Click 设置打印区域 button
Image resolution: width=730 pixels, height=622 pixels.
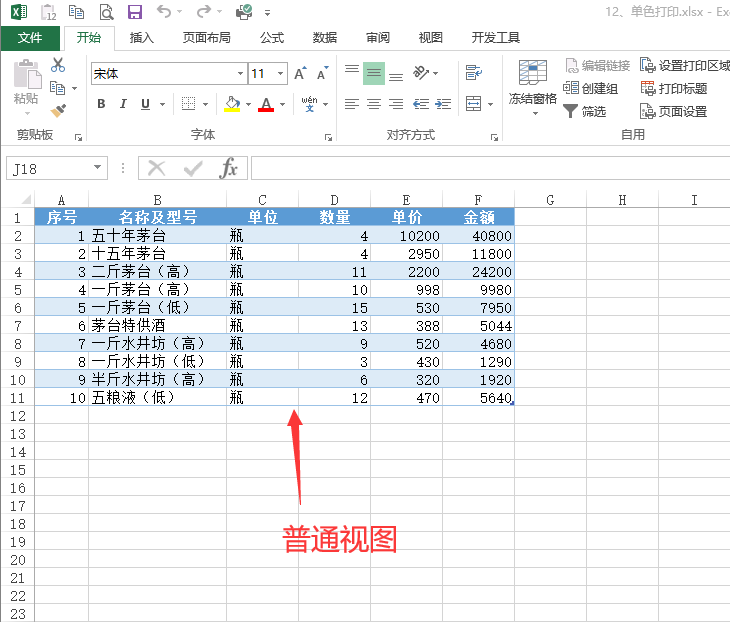685,65
